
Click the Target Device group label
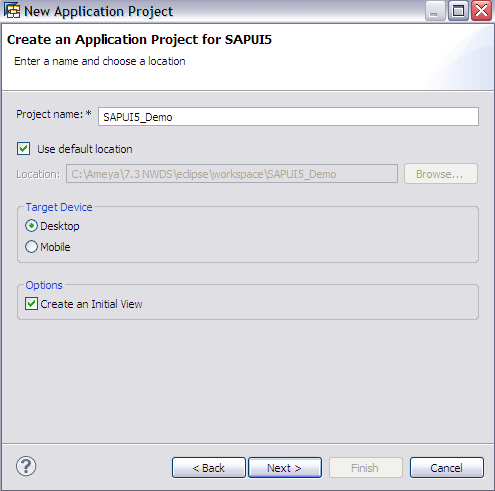click(x=59, y=207)
